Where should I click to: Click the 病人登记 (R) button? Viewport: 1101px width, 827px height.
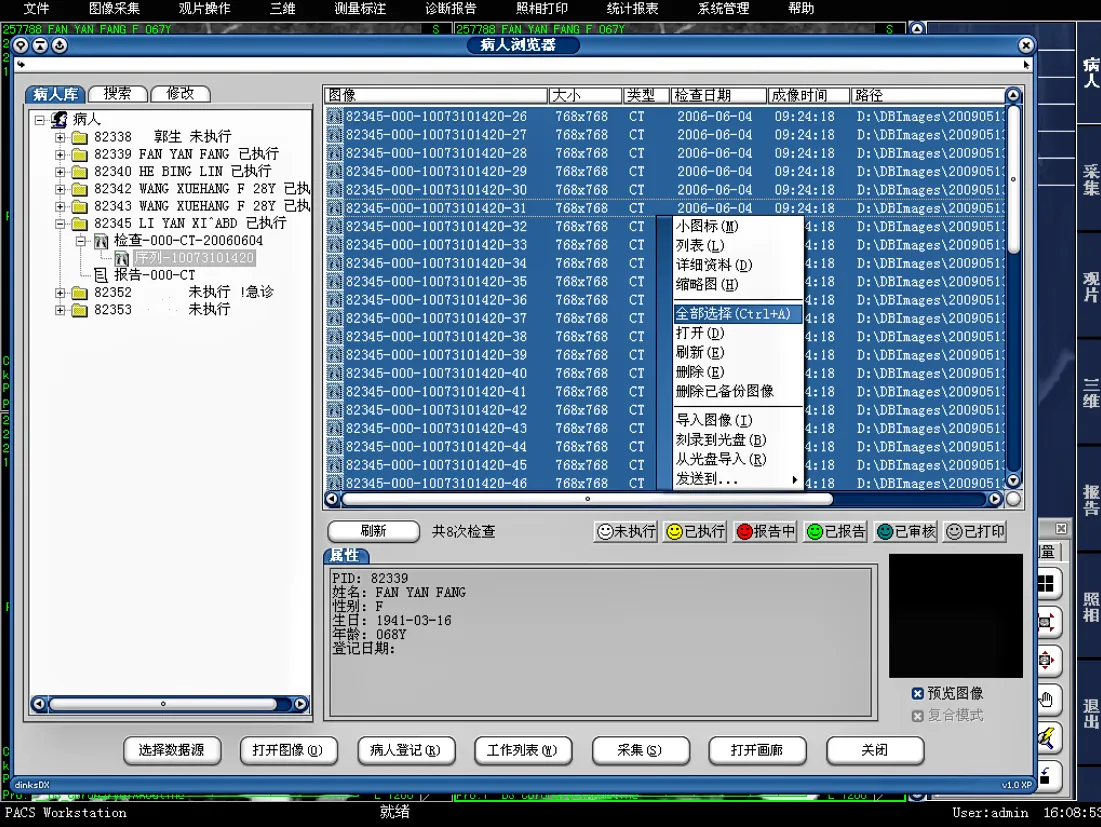point(406,750)
